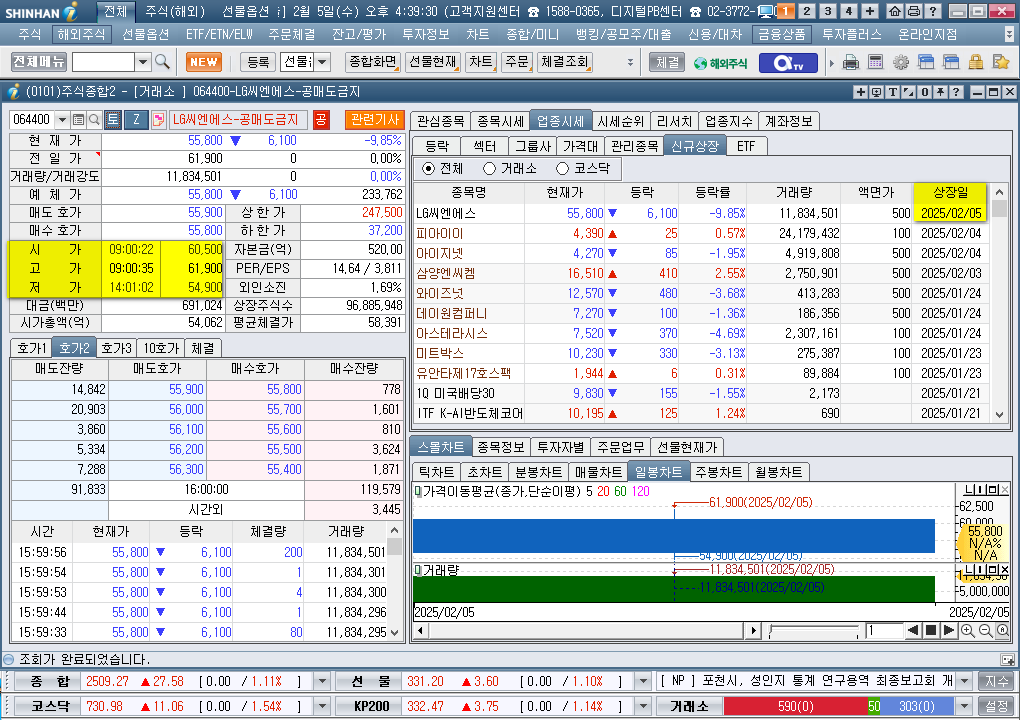1020x720 pixels.
Task: Click the 해외주식 globe icon
Action: [x=720, y=62]
